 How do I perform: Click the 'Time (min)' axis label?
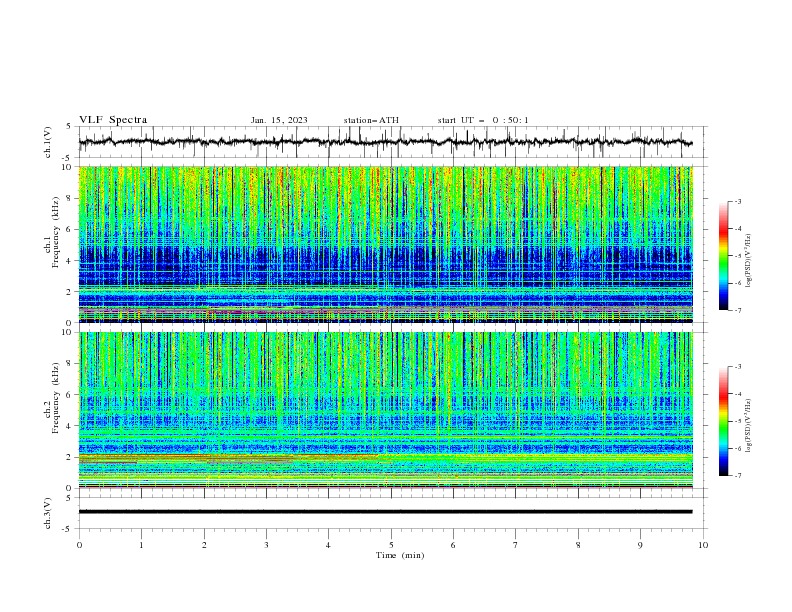[400, 555]
